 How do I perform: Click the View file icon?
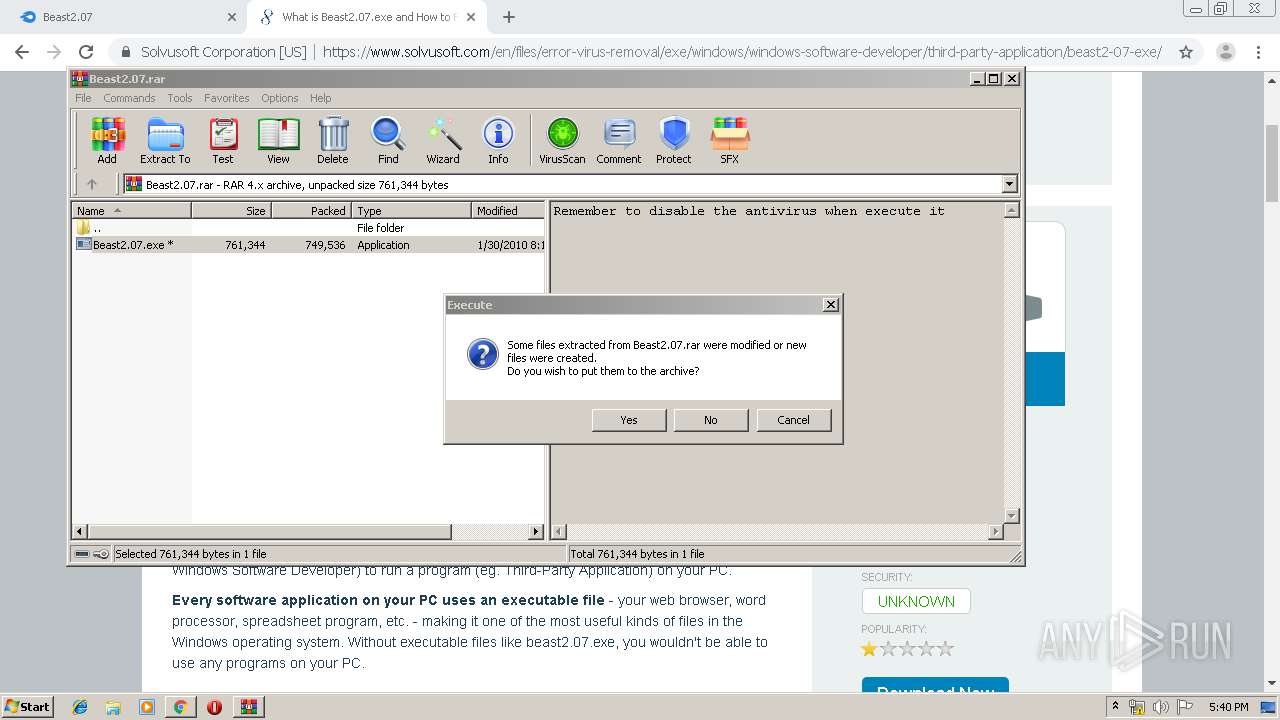tap(278, 140)
